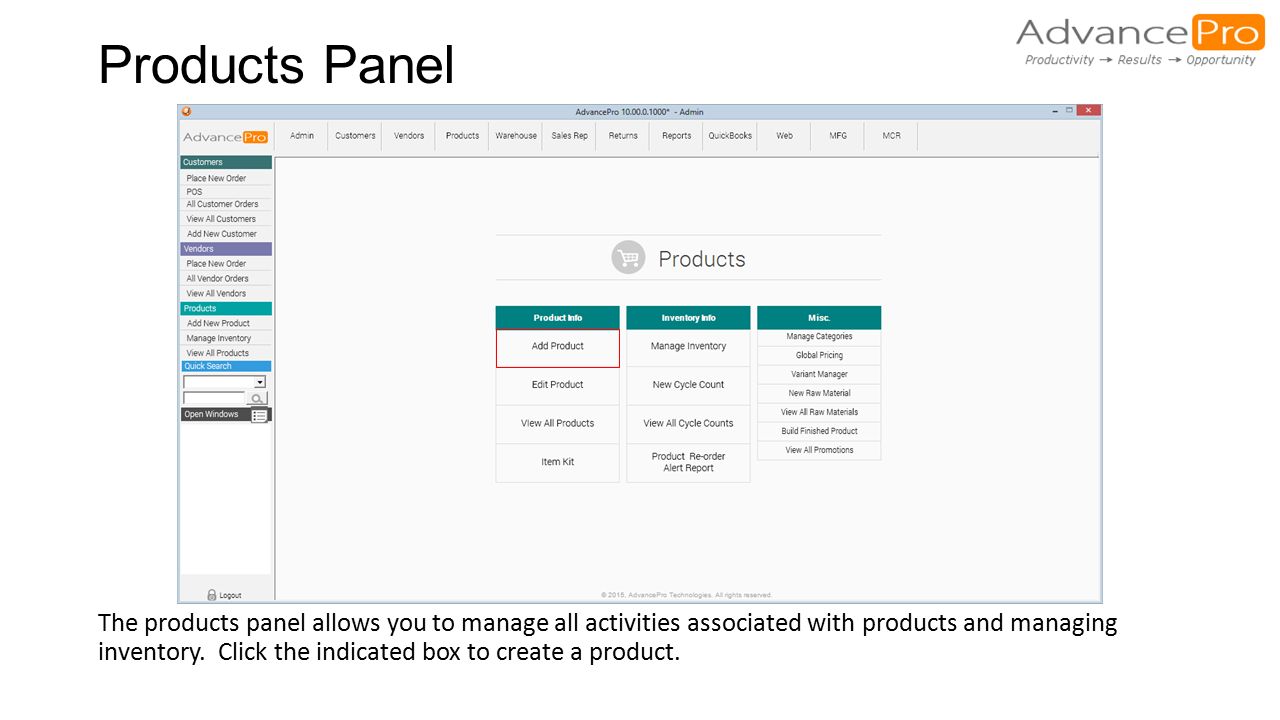Click the Products sidebar section header
Screen dimensions: 1280x720
click(226, 309)
